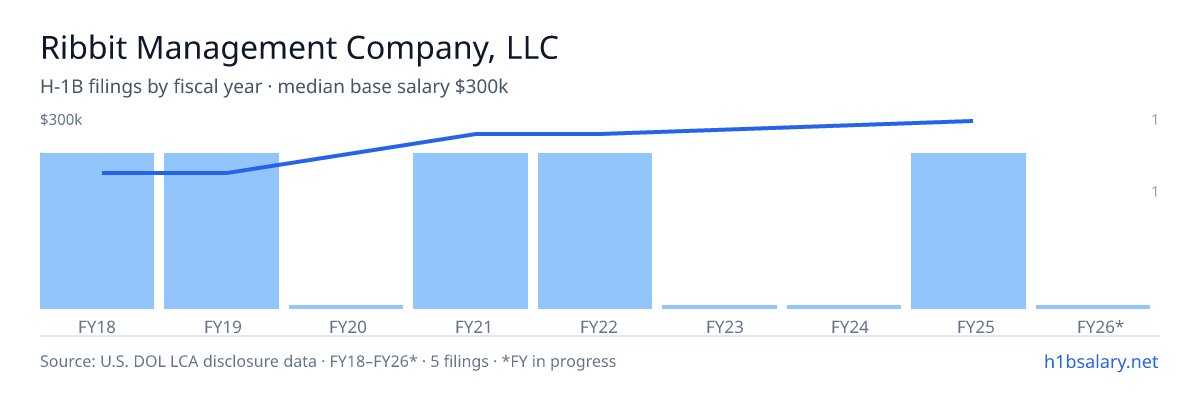Select the small FY24 bar
The width and height of the screenshot is (1200, 400).
tap(844, 307)
